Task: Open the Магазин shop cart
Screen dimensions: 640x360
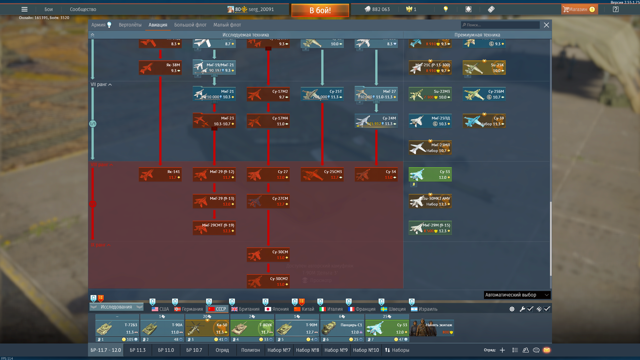Action: click(x=580, y=9)
